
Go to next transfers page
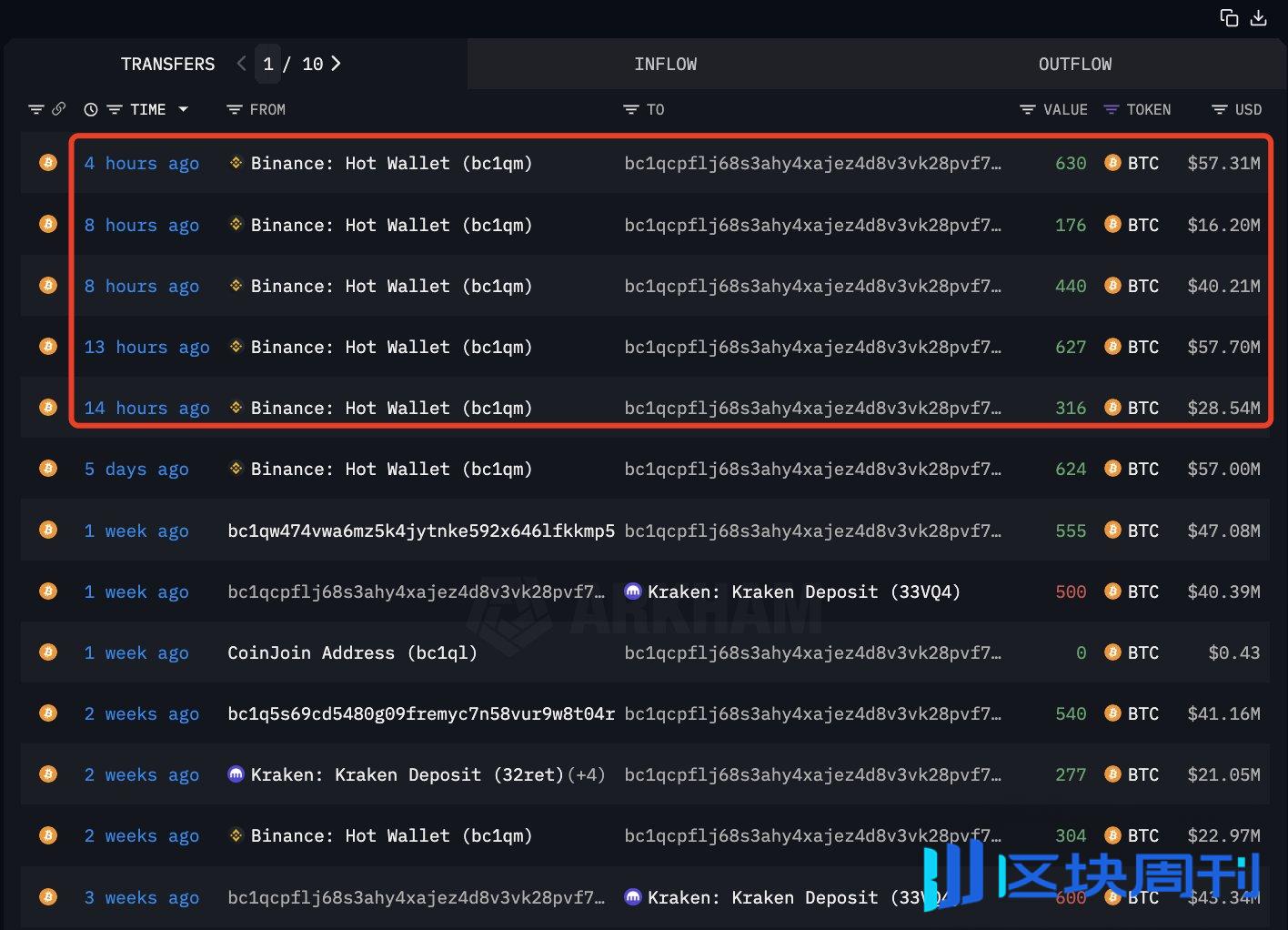point(336,64)
